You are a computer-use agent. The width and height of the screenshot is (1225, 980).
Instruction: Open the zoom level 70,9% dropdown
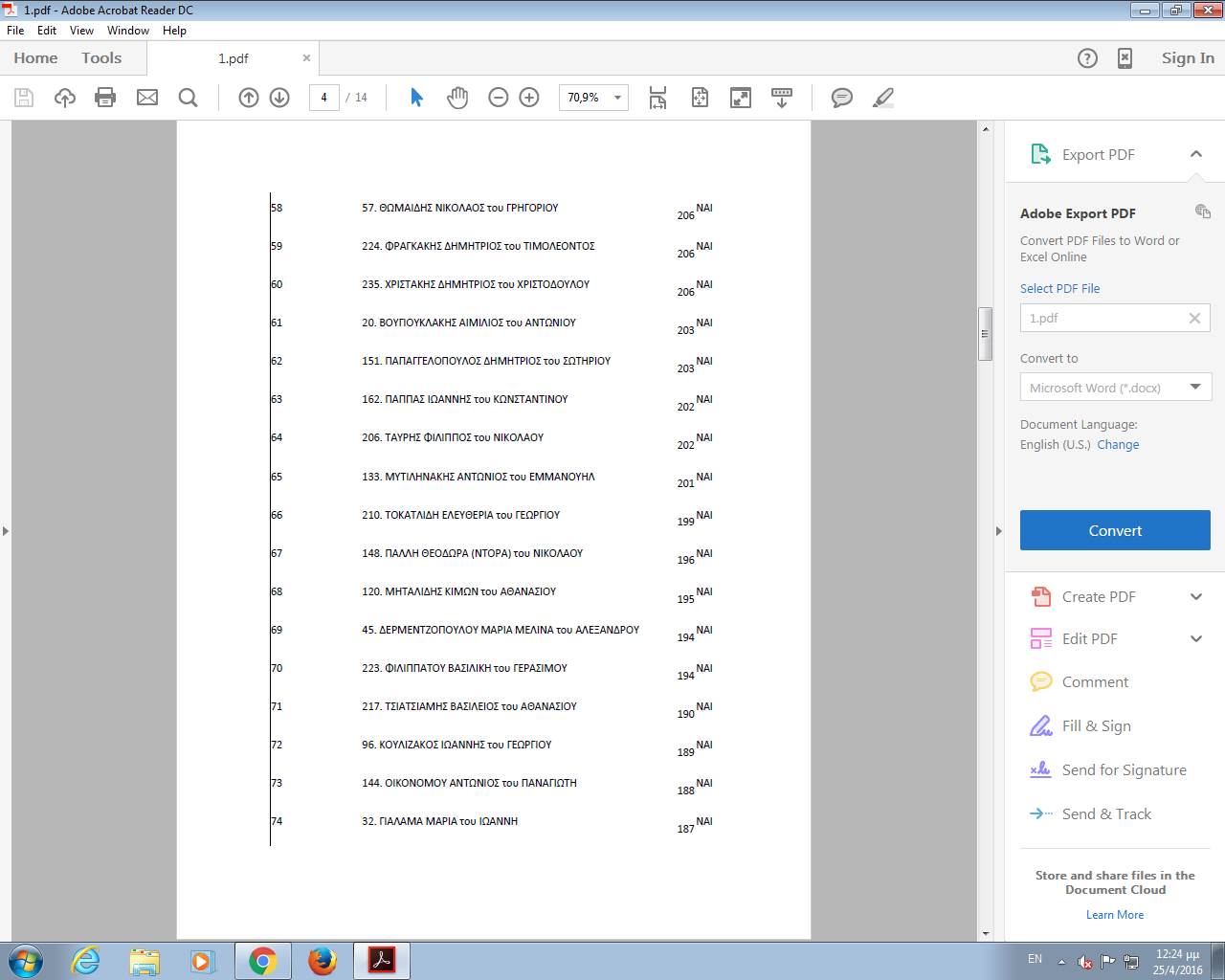[617, 98]
